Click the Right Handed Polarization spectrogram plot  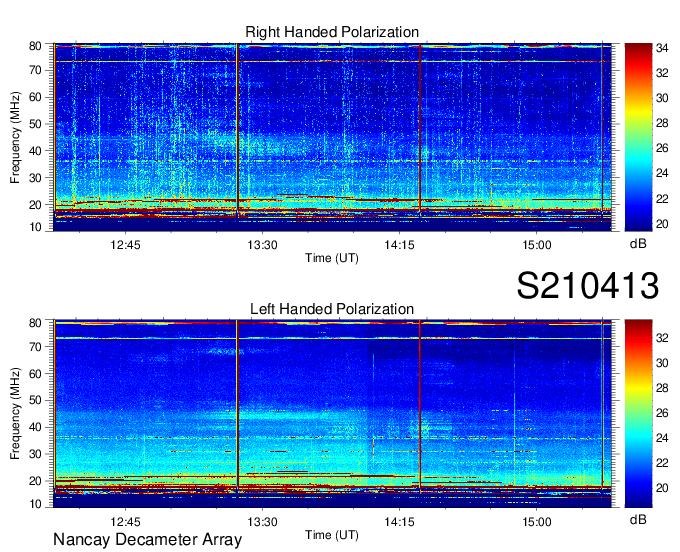(x=332, y=137)
